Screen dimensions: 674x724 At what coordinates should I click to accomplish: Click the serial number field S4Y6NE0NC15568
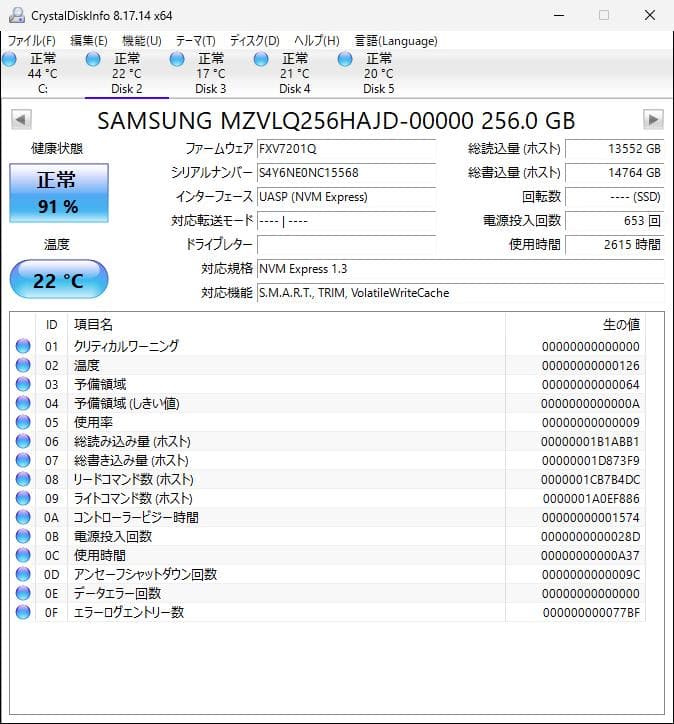coord(346,173)
